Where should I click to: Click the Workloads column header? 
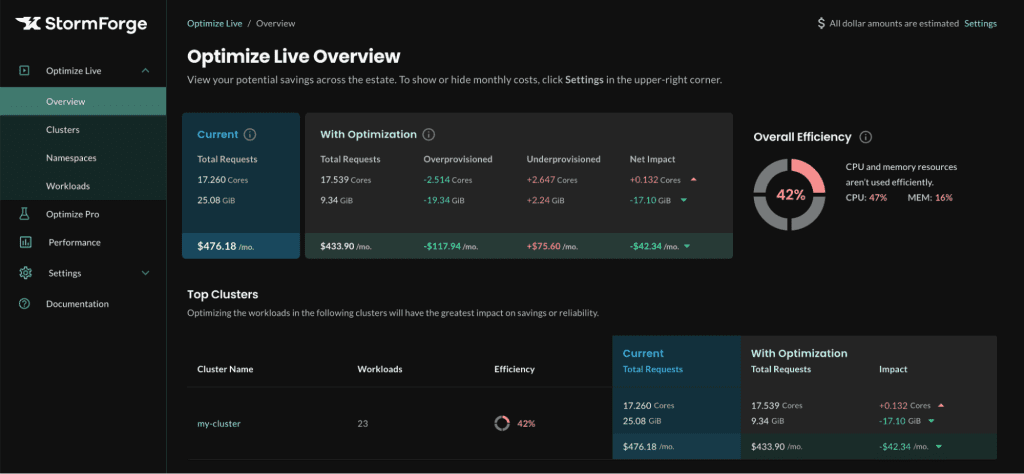[379, 369]
